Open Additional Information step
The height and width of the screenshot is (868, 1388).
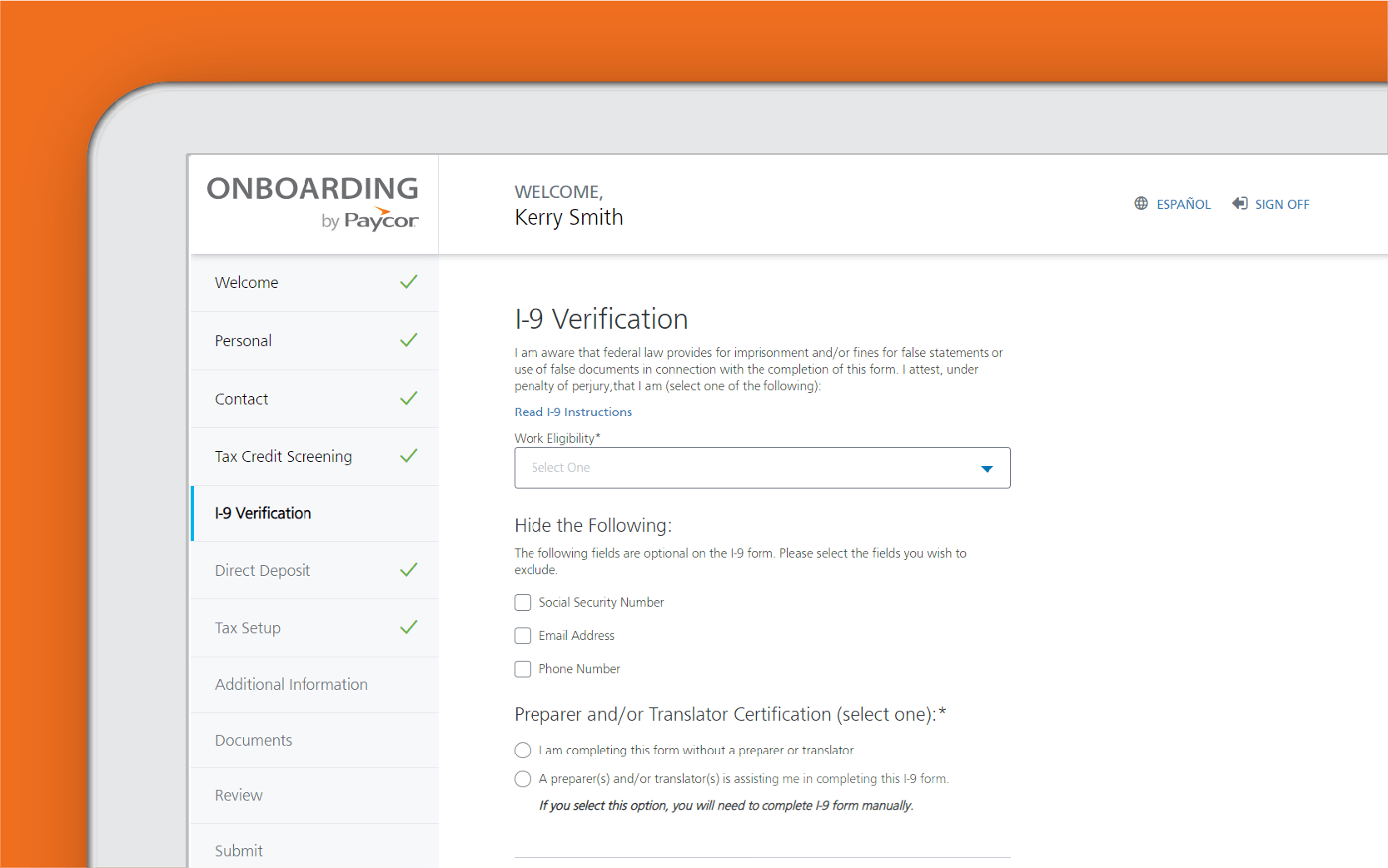pyautogui.click(x=315, y=685)
